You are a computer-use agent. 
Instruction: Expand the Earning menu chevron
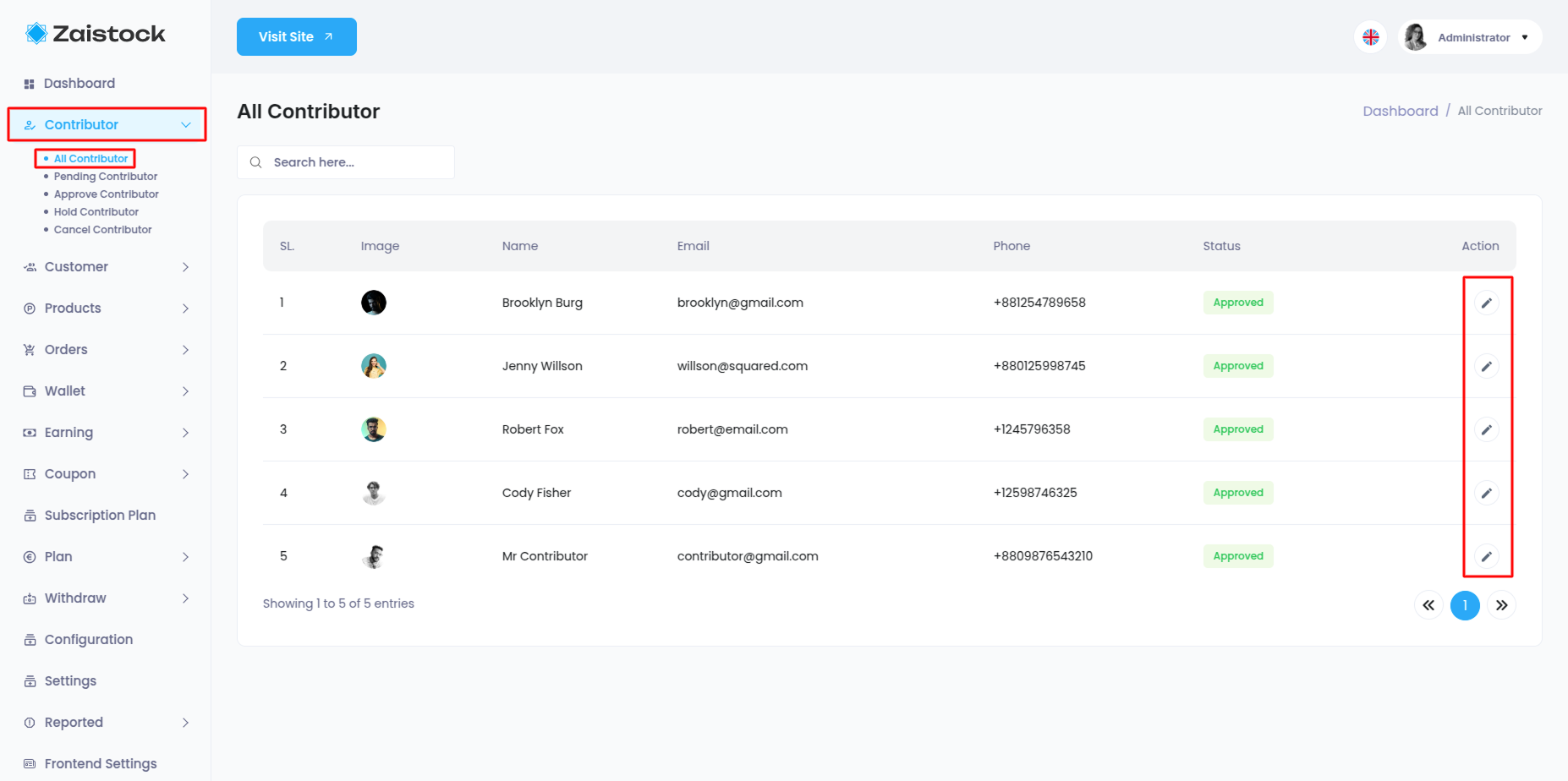186,433
